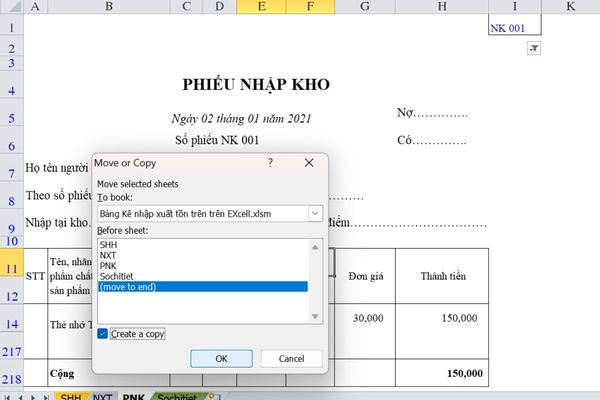
Task: Click the help question mark in Move or Copy
Action: [x=270, y=163]
